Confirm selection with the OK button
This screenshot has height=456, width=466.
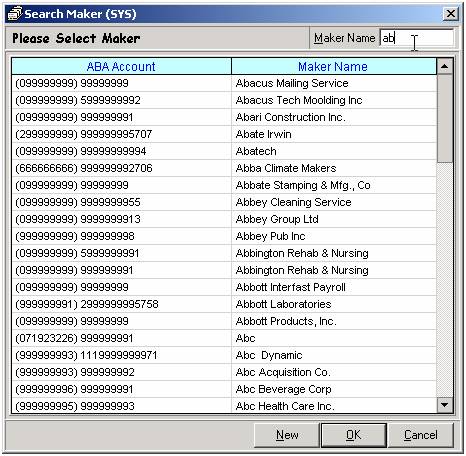pyautogui.click(x=354, y=435)
